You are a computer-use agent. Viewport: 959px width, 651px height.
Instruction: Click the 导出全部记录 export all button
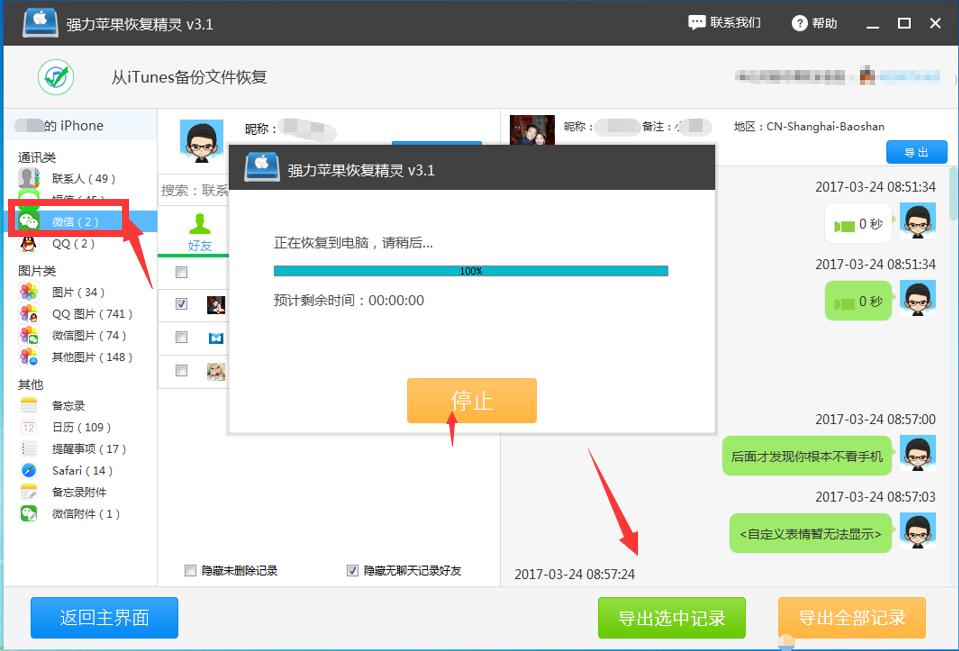(x=851, y=618)
